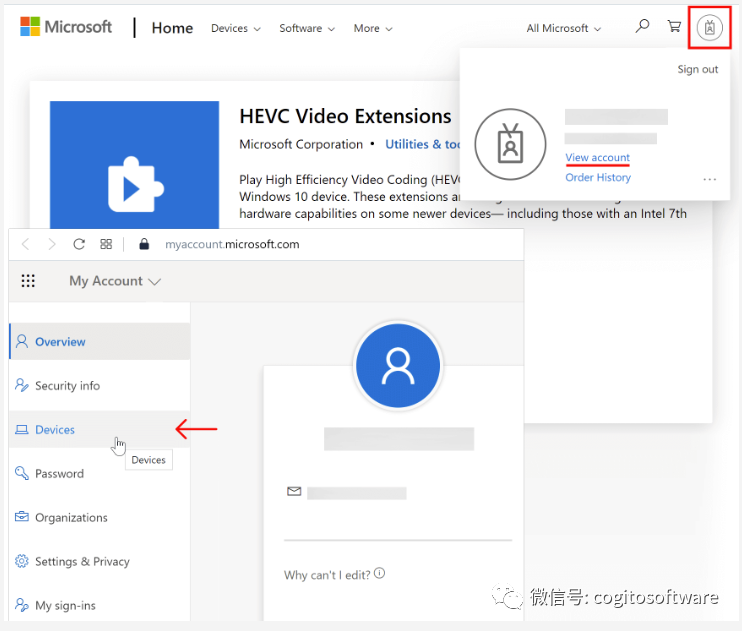This screenshot has height=631, width=742.
Task: Open the Order History link
Action: (x=598, y=178)
